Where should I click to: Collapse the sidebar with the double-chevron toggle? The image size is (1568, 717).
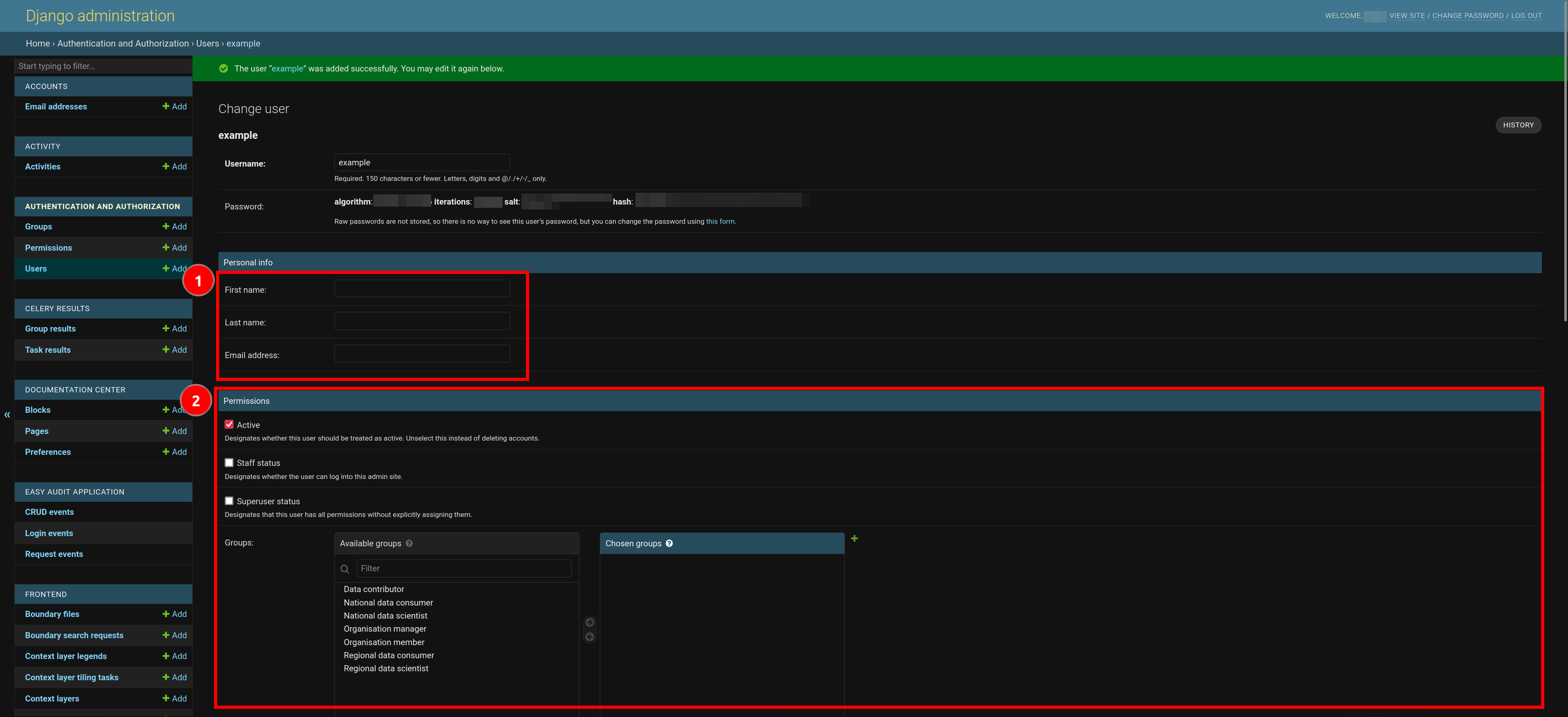coord(7,414)
